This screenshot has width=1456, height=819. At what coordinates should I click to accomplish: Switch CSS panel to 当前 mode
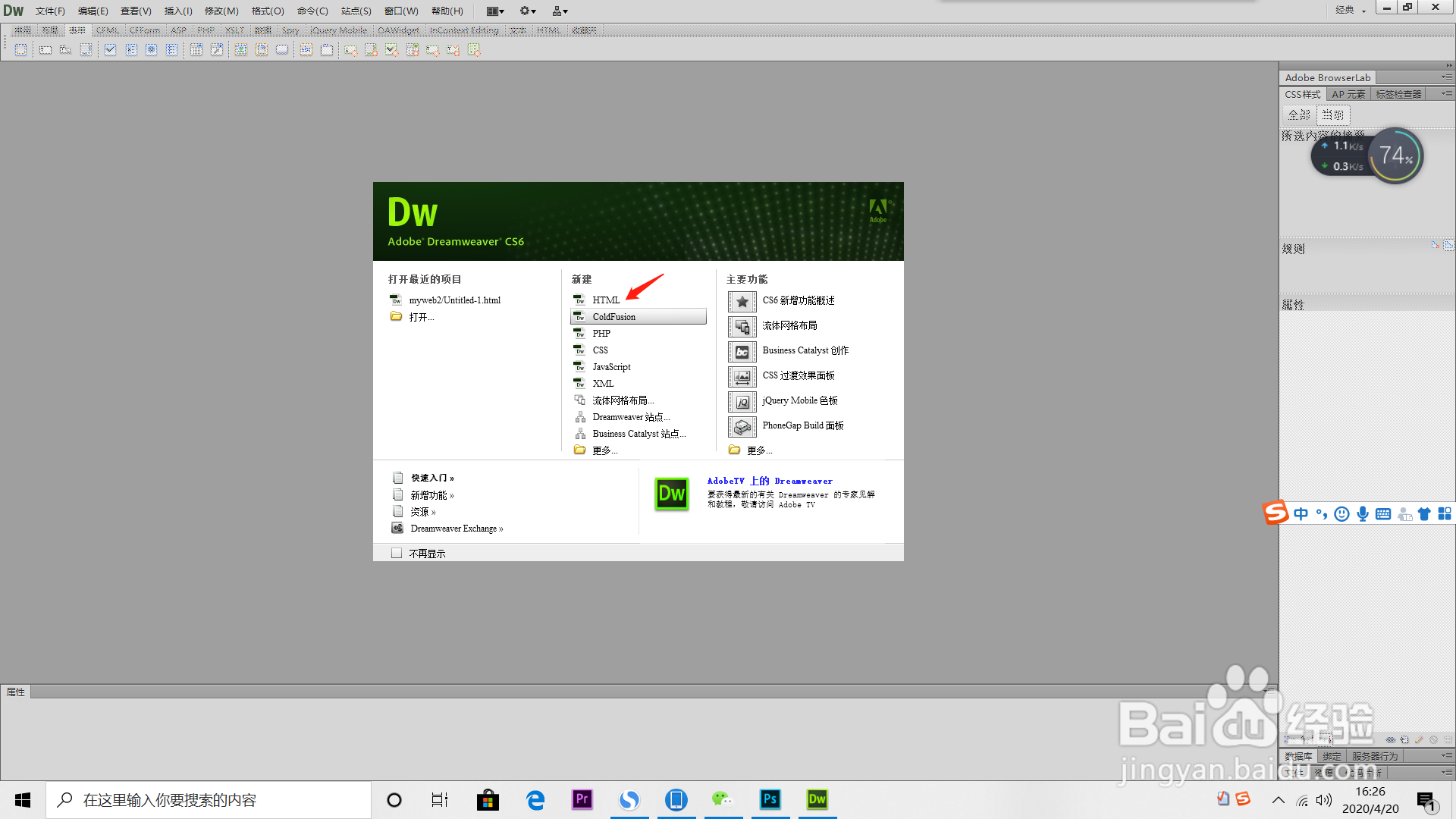click(x=1332, y=115)
